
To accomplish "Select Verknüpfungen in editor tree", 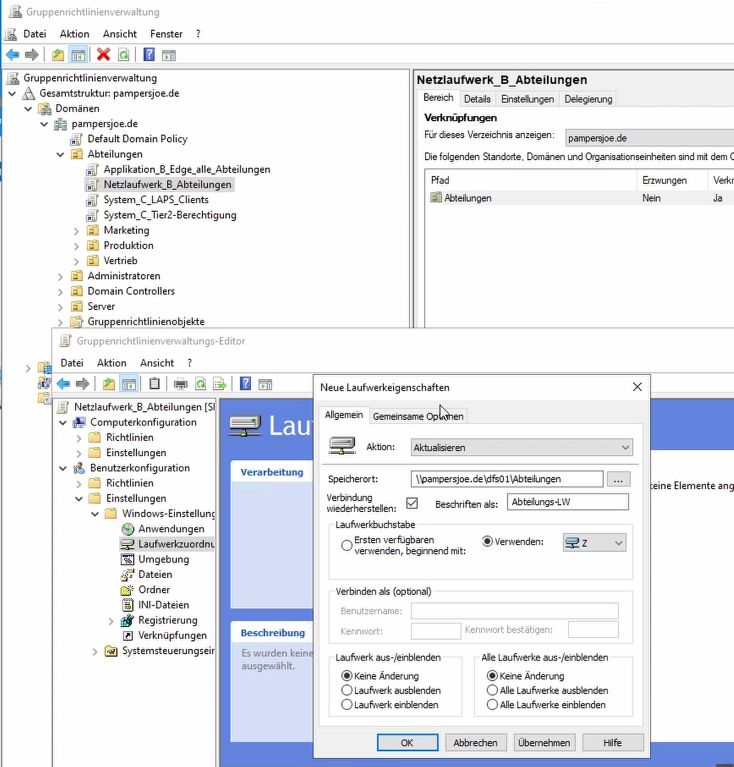I will (172, 635).
